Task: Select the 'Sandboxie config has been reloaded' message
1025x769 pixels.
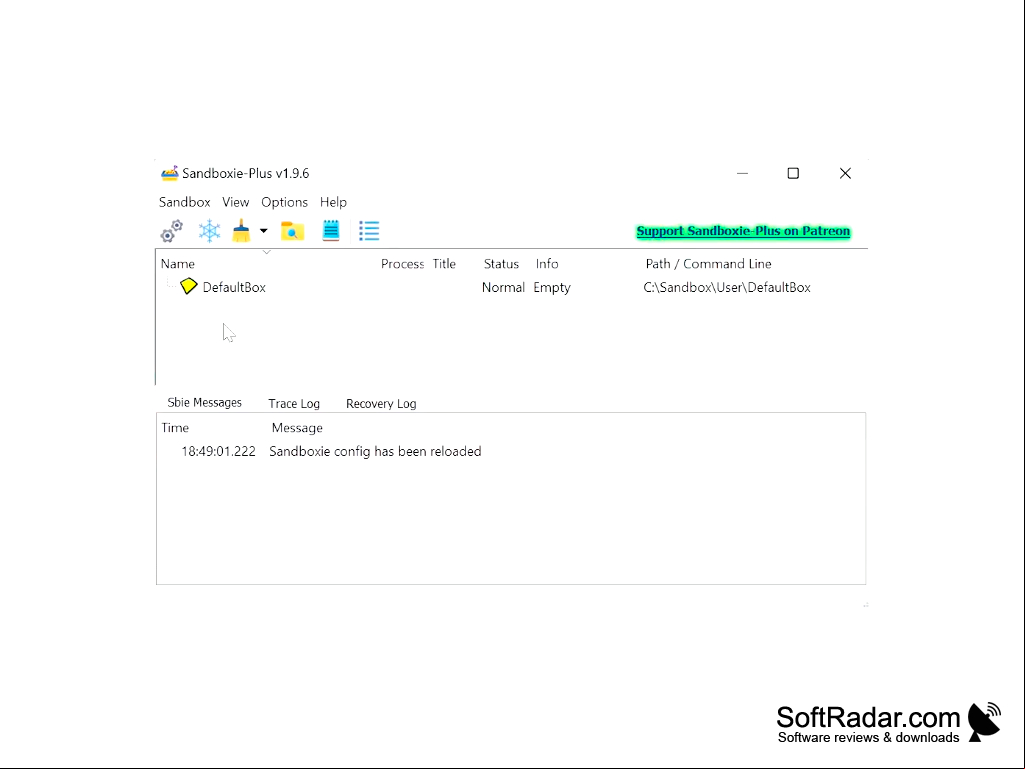Action: [375, 451]
